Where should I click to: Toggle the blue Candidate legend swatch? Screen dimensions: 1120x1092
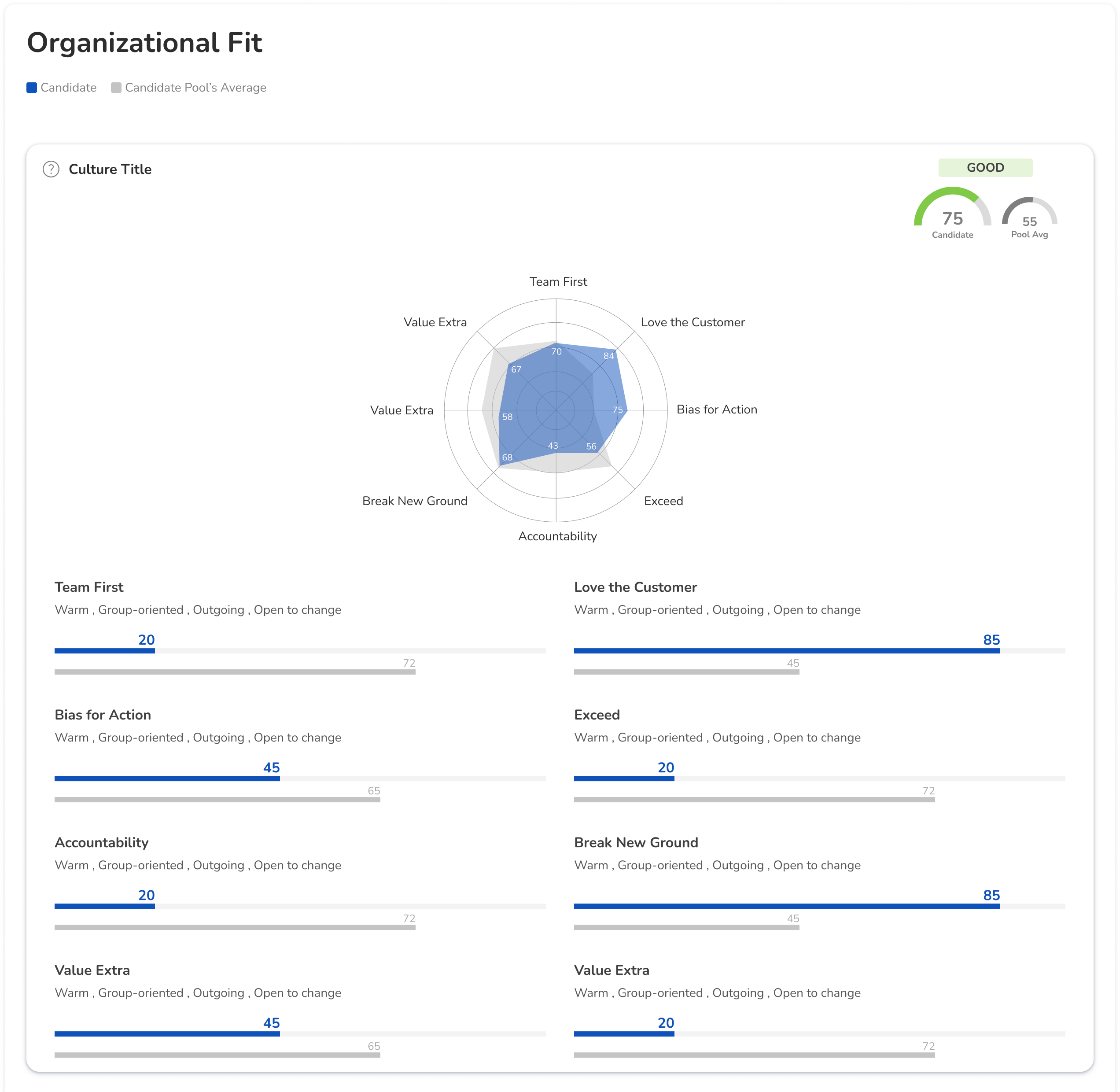click(x=32, y=88)
